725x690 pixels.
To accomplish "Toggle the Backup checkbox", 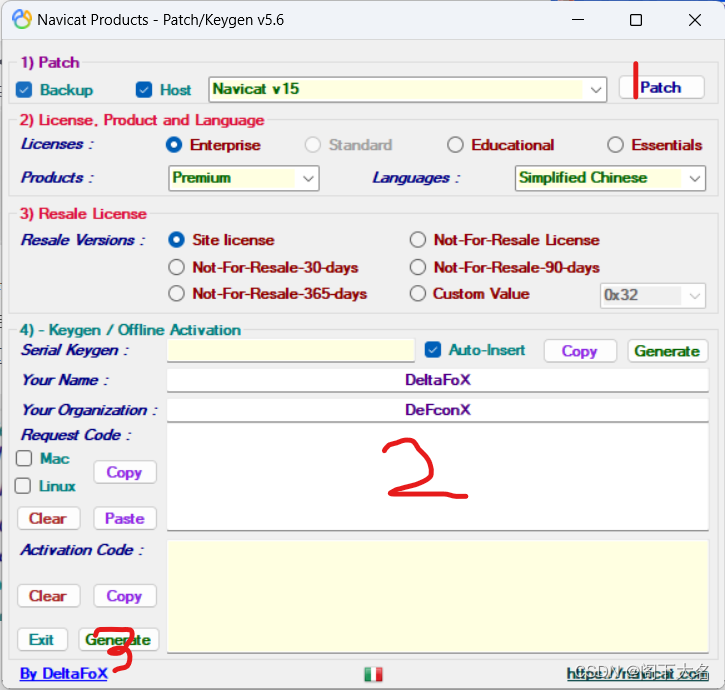I will pyautogui.click(x=24, y=90).
